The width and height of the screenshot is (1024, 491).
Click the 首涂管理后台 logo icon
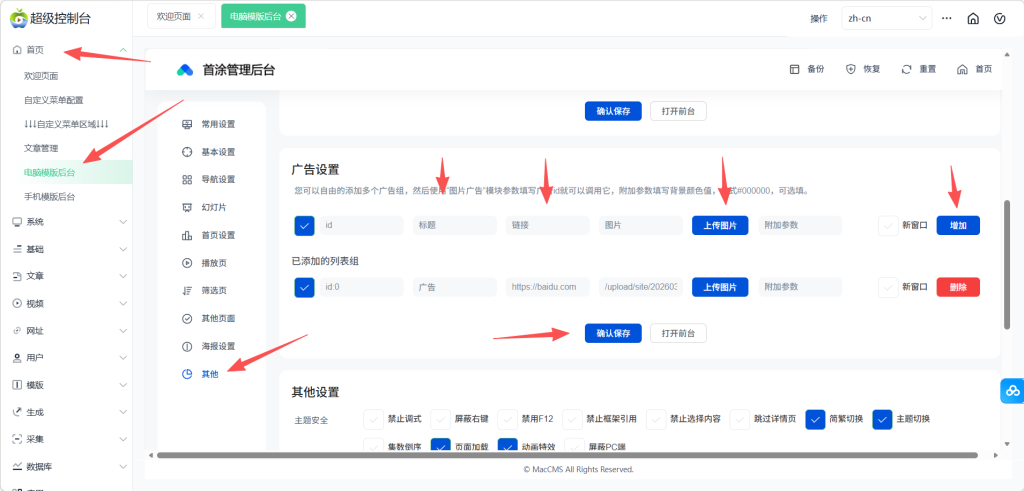pos(185,70)
